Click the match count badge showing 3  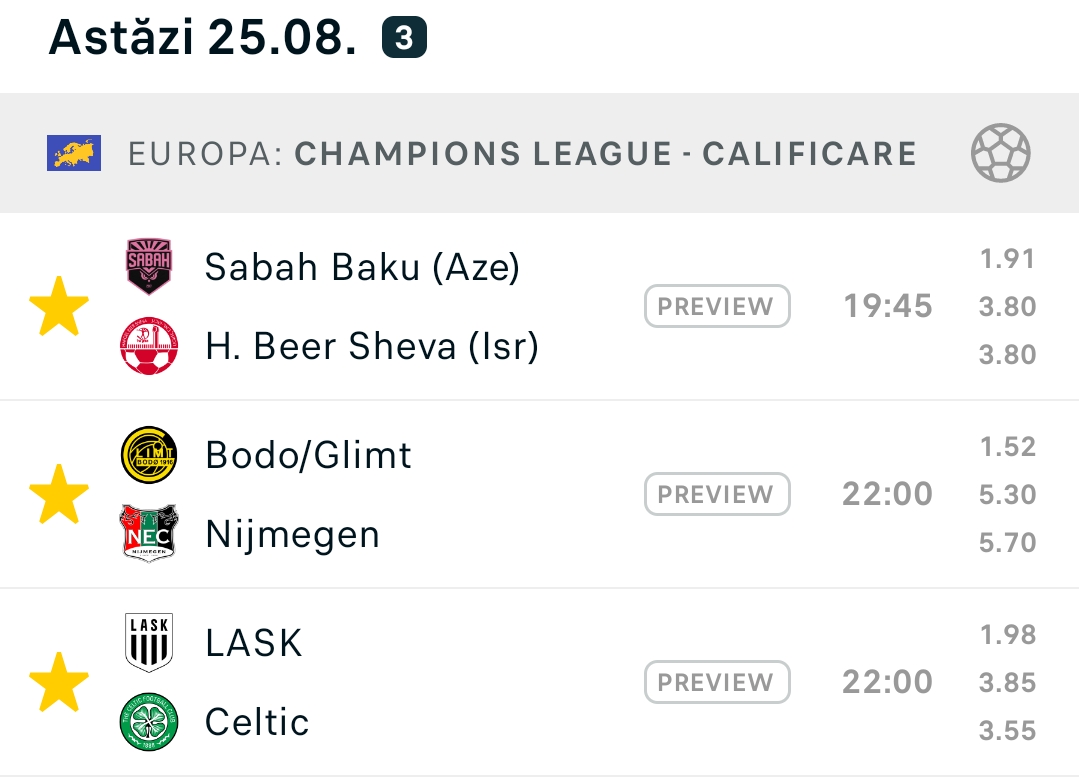click(x=405, y=38)
